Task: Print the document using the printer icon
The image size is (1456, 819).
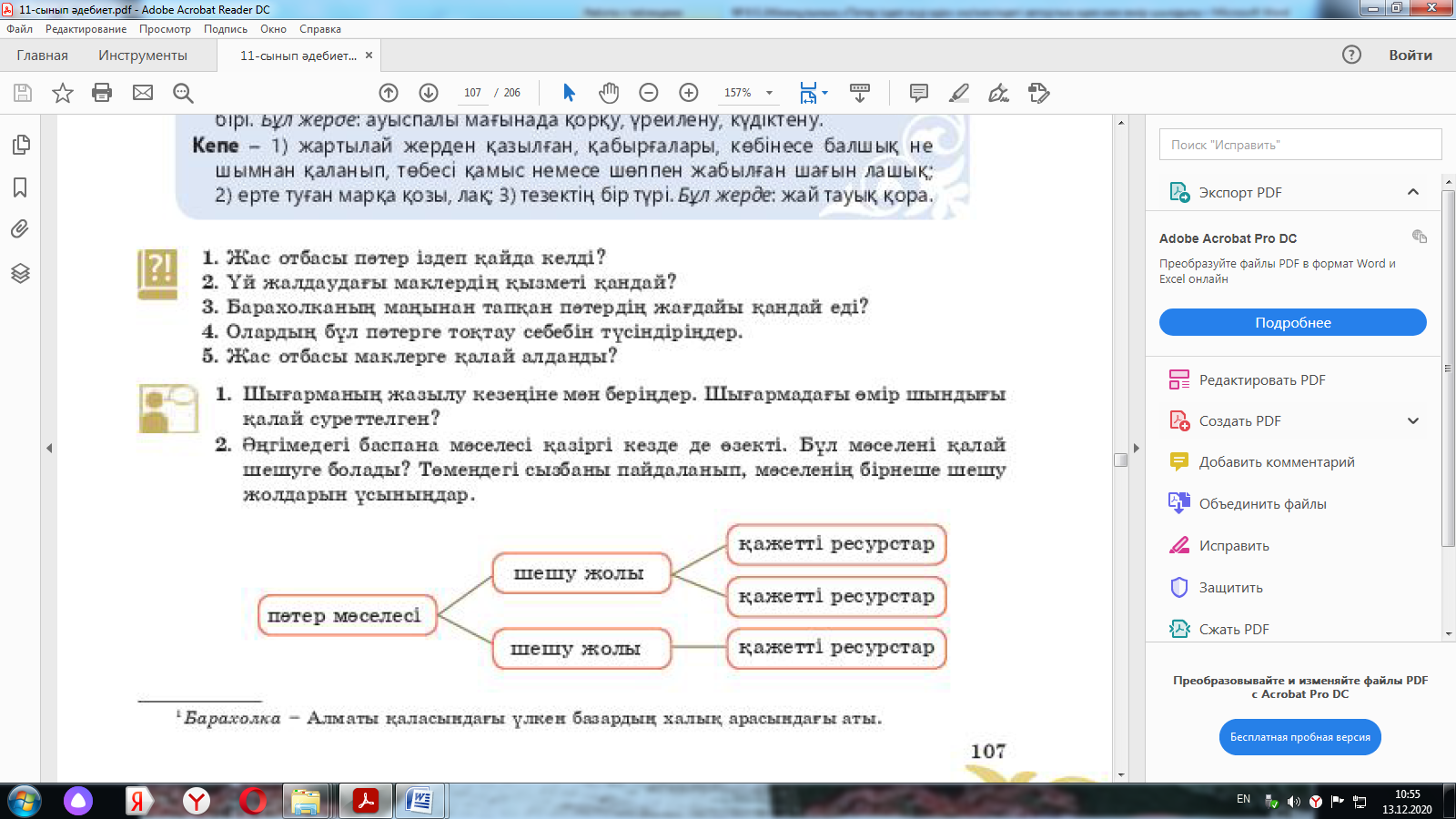Action: click(x=102, y=93)
